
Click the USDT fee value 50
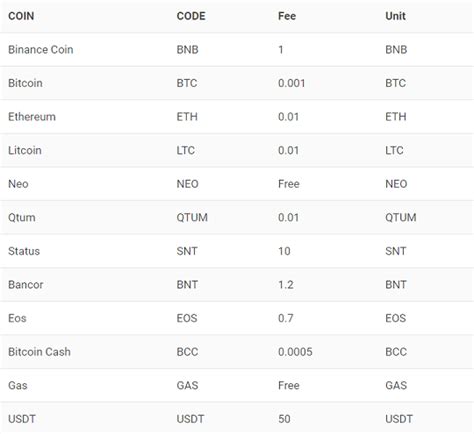point(284,419)
